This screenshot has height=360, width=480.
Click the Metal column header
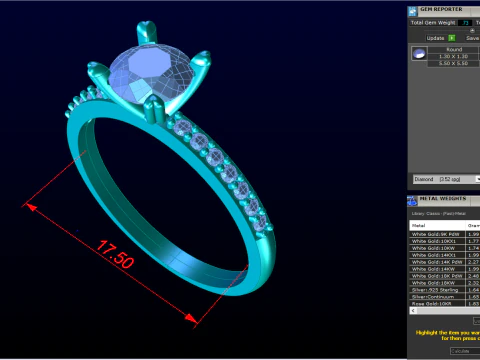[x=437, y=225]
